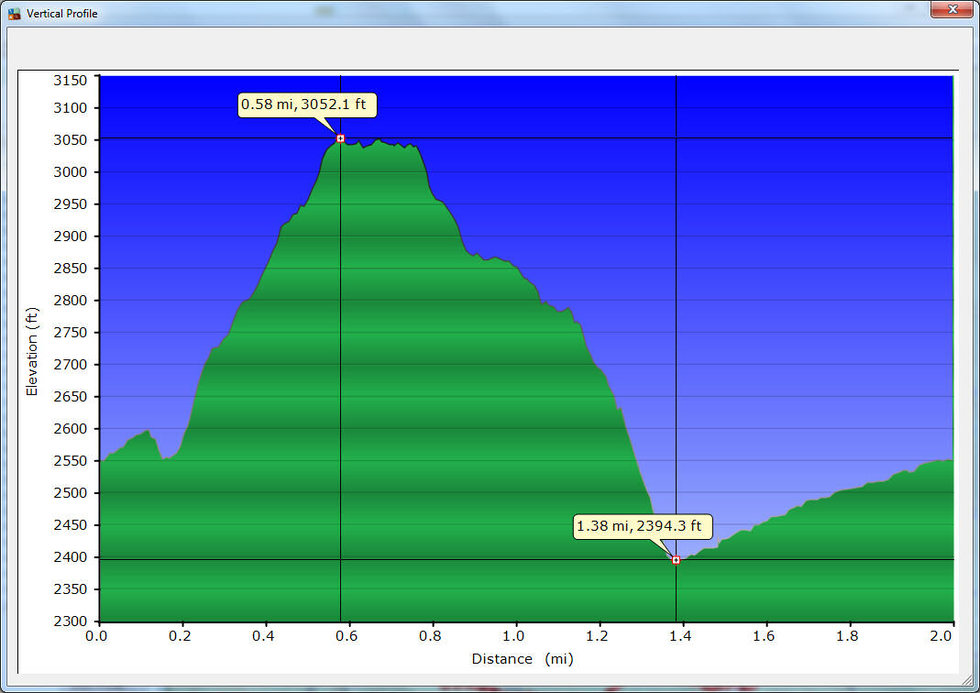Image resolution: width=980 pixels, height=693 pixels.
Task: Click the 1.8 distance axis label
Action: [x=848, y=636]
